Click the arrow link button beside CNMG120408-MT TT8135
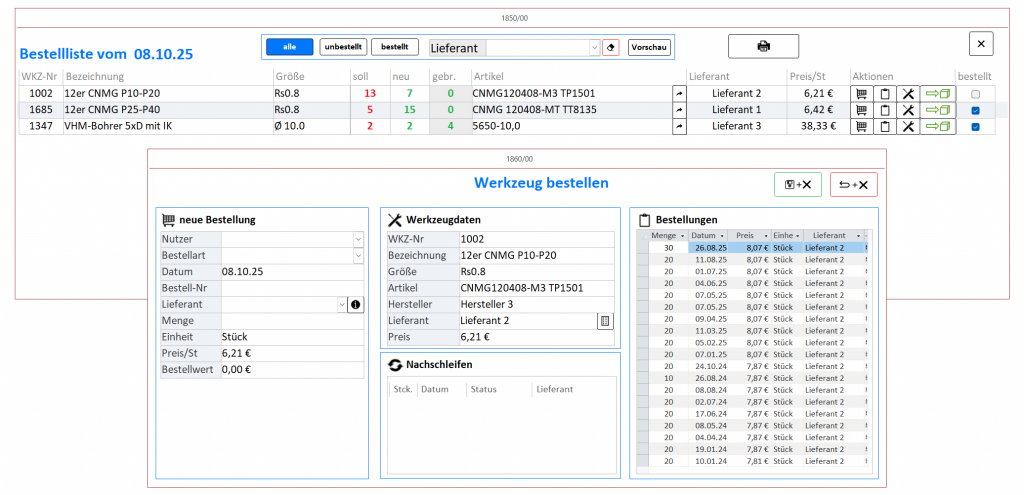The image size is (1024, 495). 679,110
